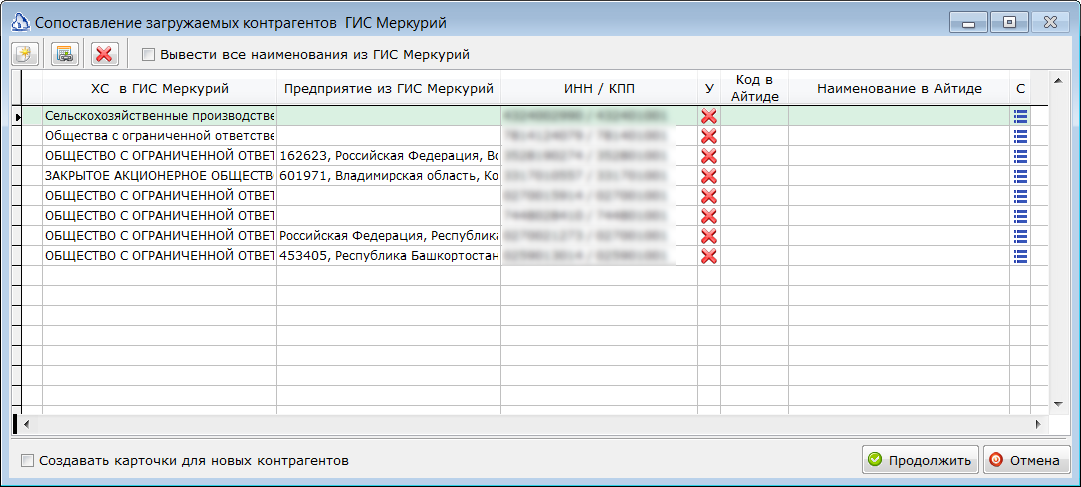This screenshot has height=487, width=1081.
Task: Select the 453405, Республика Башкортостан cell
Action: [389, 257]
